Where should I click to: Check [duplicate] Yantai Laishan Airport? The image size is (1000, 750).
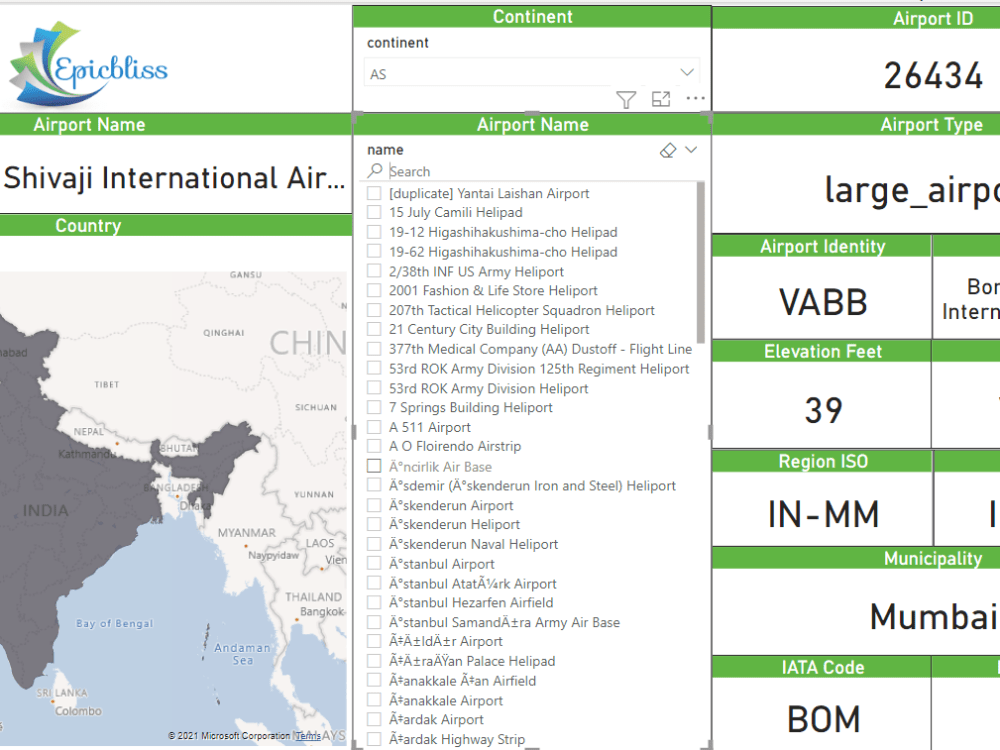coord(374,193)
